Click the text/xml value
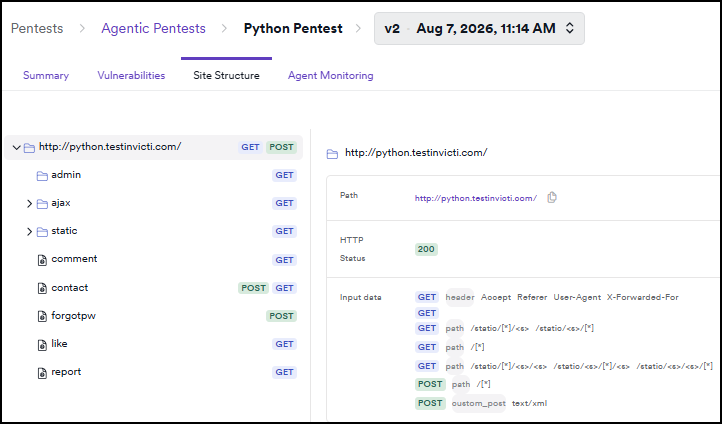Image resolution: width=722 pixels, height=424 pixels. coord(530,403)
